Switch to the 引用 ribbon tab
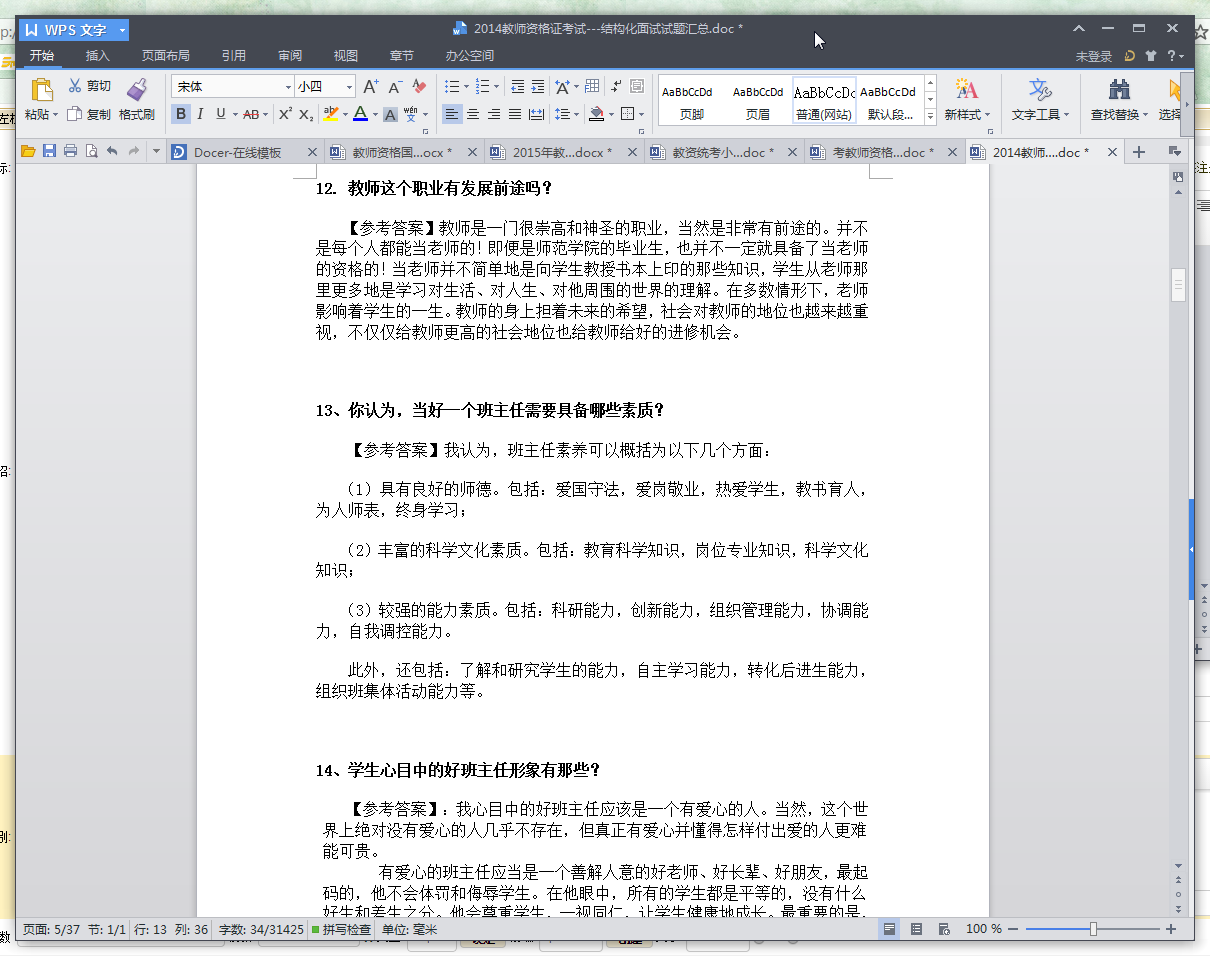1210x956 pixels. point(234,56)
